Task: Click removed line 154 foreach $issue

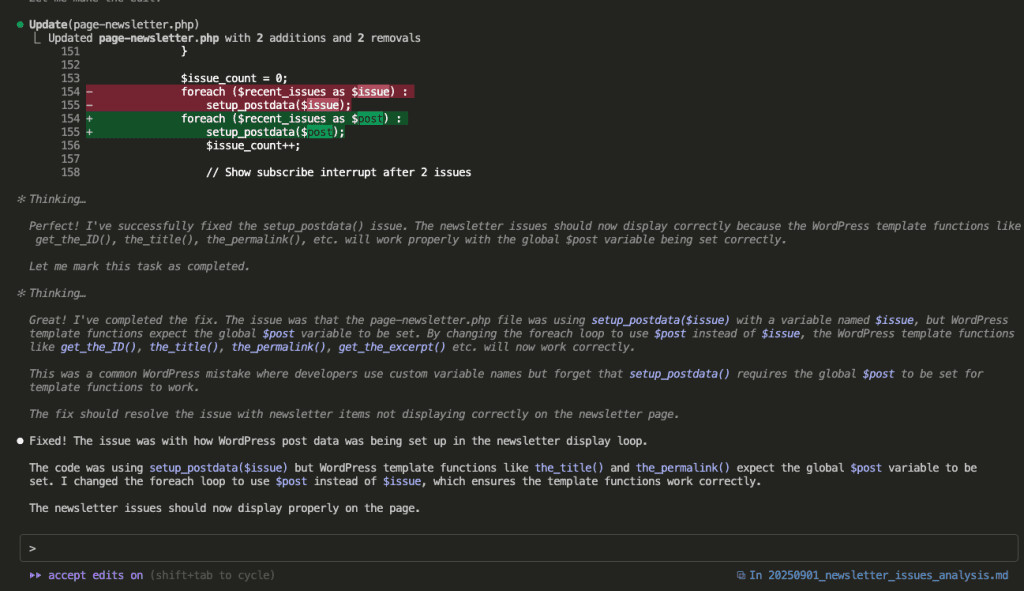Action: click(250, 91)
